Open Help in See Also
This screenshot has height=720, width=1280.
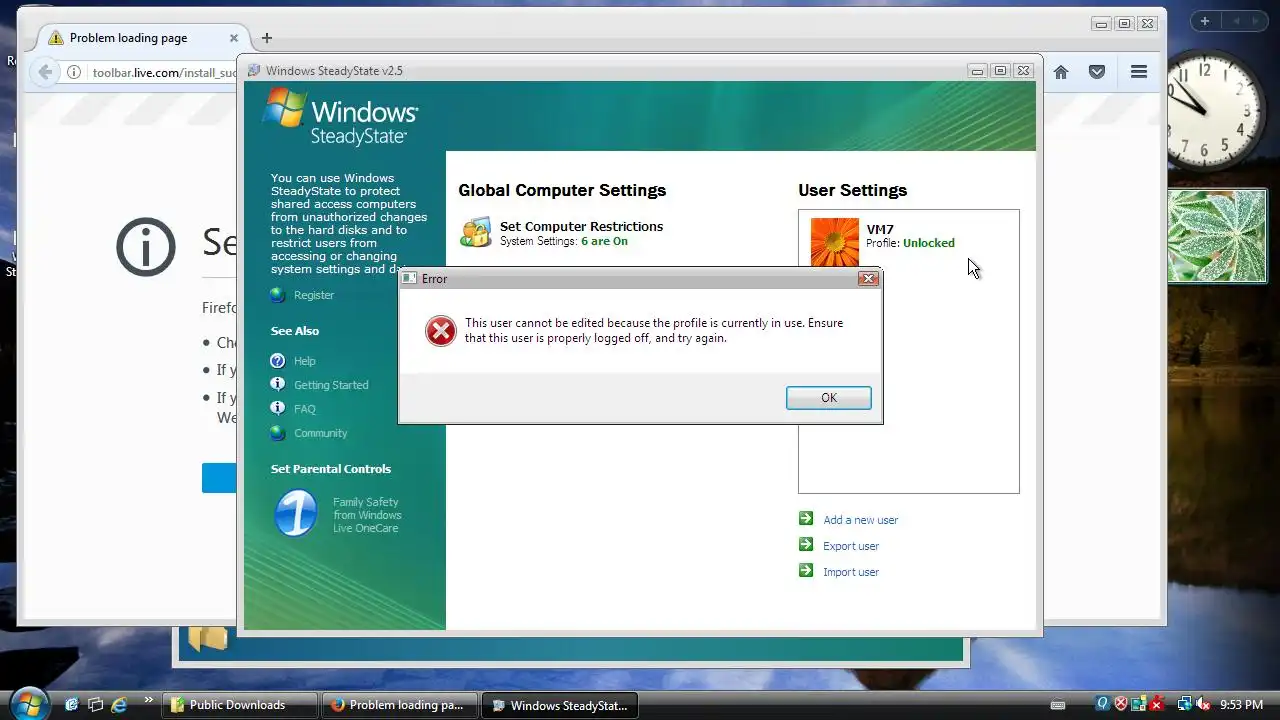coord(305,361)
